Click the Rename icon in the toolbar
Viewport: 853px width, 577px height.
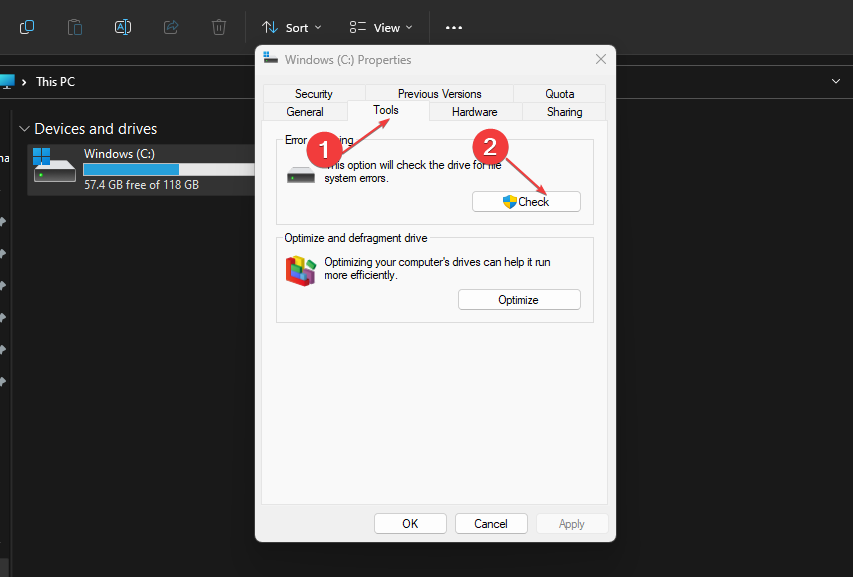(123, 27)
